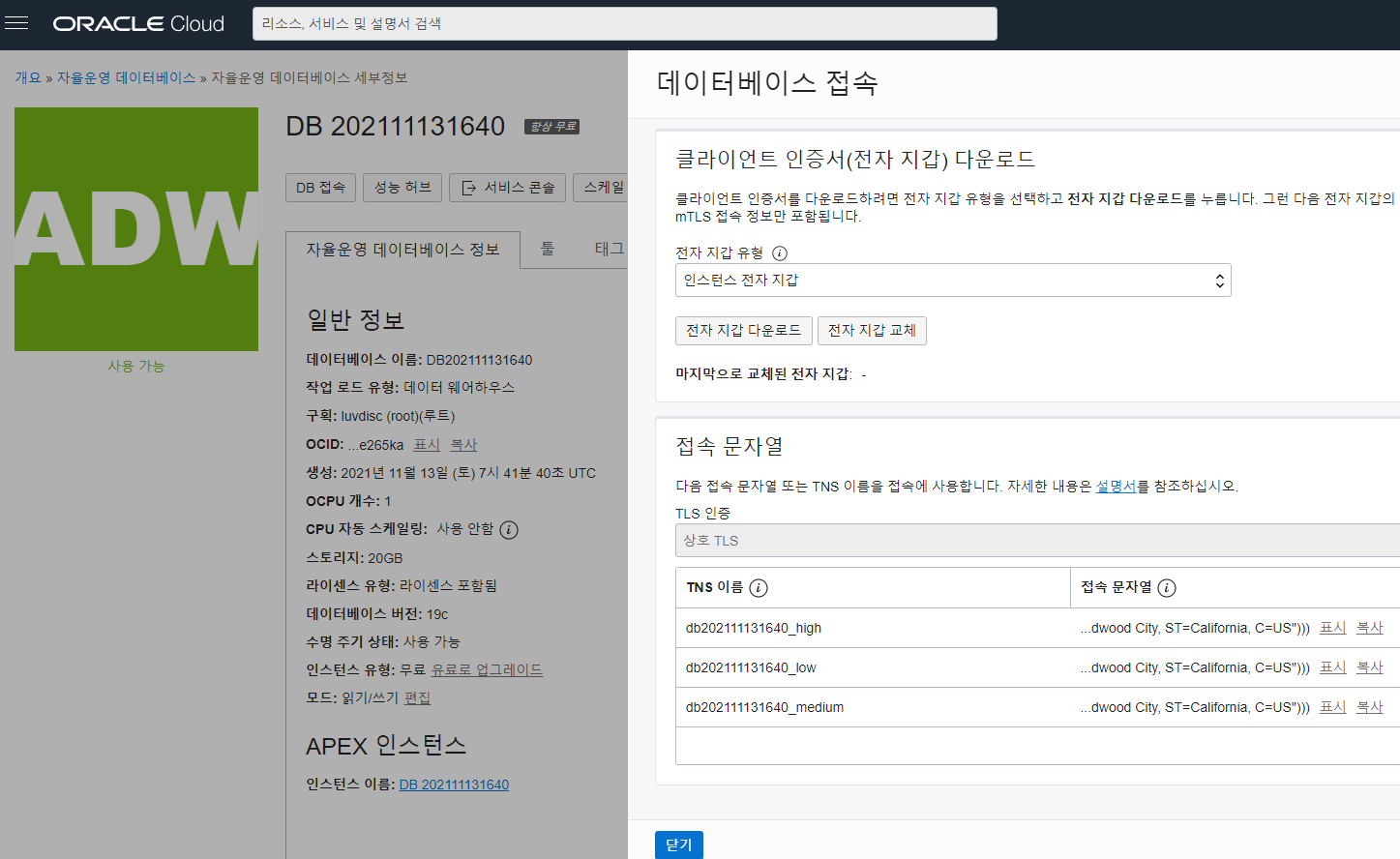Image resolution: width=1400 pixels, height=859 pixels.
Task: Open the 설명서 documentation link
Action: click(x=1116, y=487)
